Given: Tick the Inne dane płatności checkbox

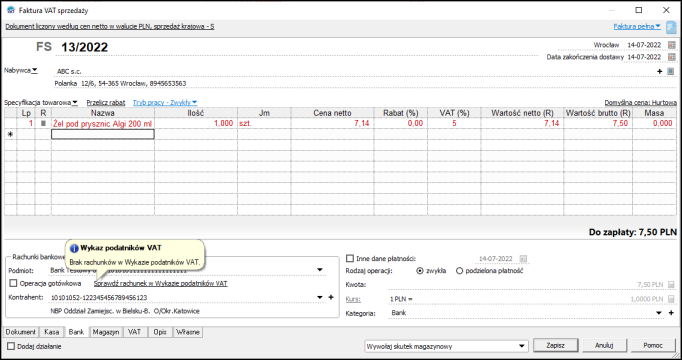Looking at the screenshot, I should click(350, 258).
